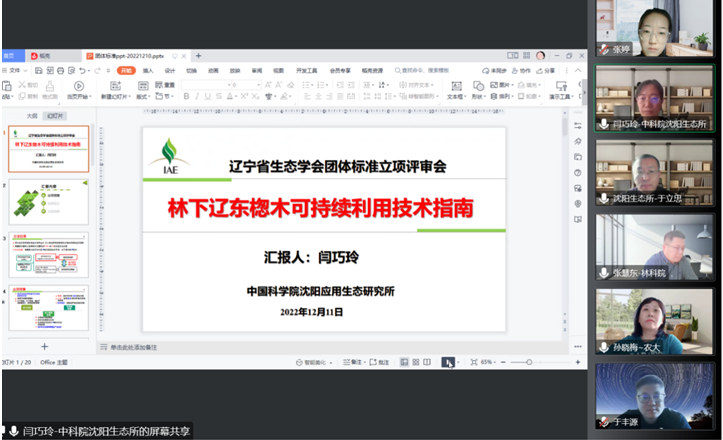Click the 新建幻灯片 new slide icon
The width and height of the screenshot is (723, 440).
tap(116, 87)
